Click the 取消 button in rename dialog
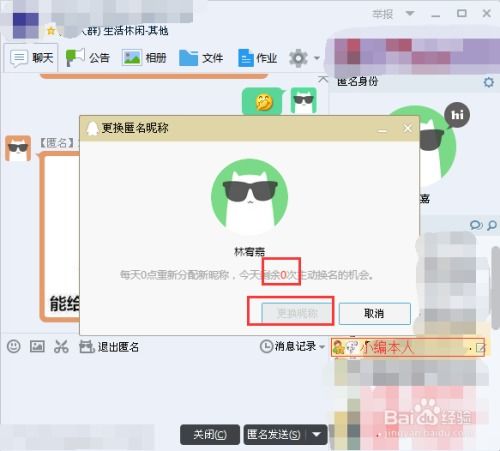Screen dimensions: 500x451 [375, 313]
